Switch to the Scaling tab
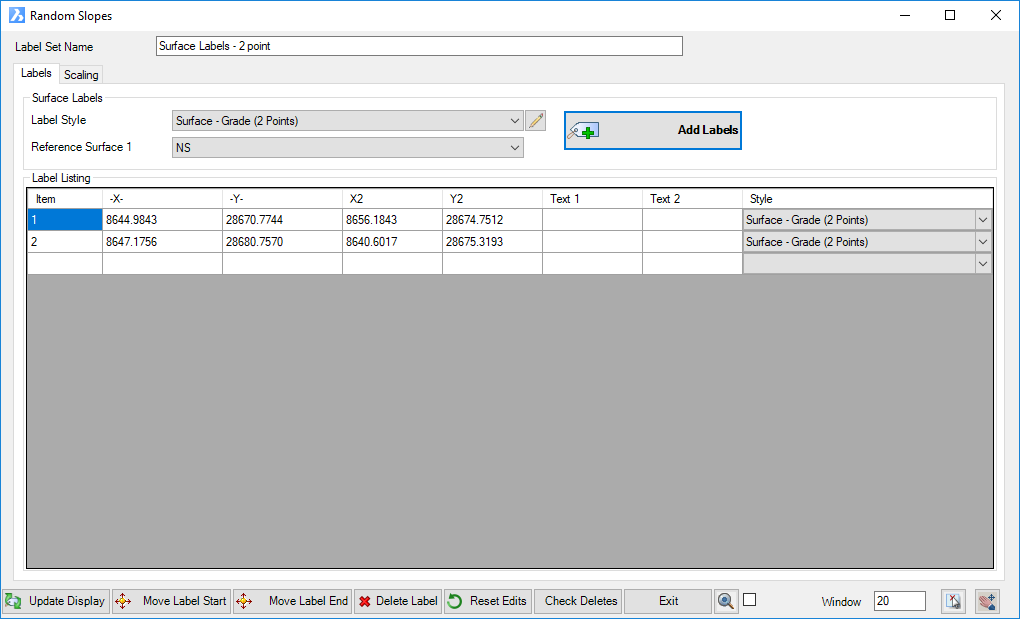The image size is (1020, 619). 81,75
